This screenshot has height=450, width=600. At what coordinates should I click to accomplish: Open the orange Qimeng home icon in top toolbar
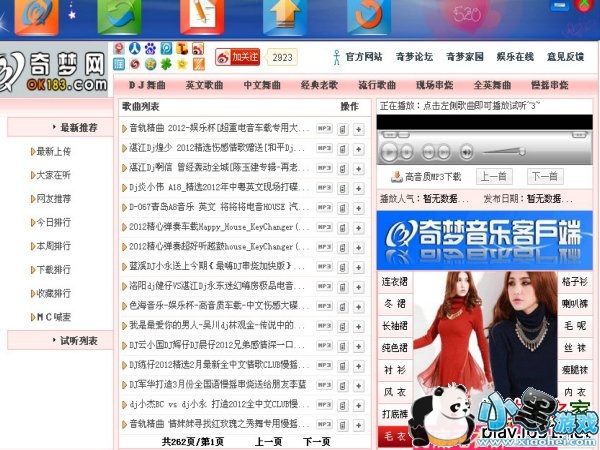click(x=37, y=16)
